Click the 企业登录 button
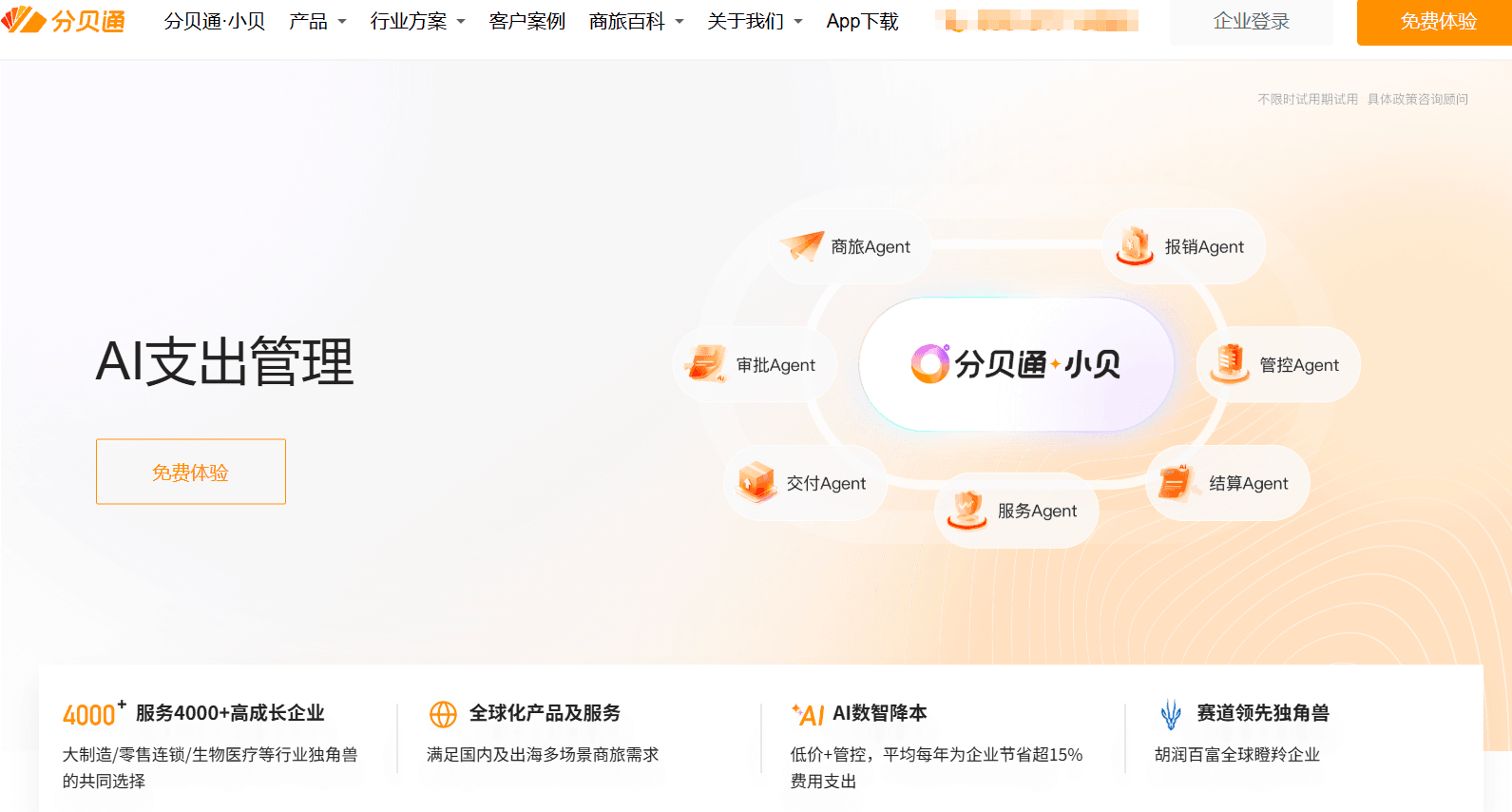The width and height of the screenshot is (1512, 812). (x=1252, y=22)
